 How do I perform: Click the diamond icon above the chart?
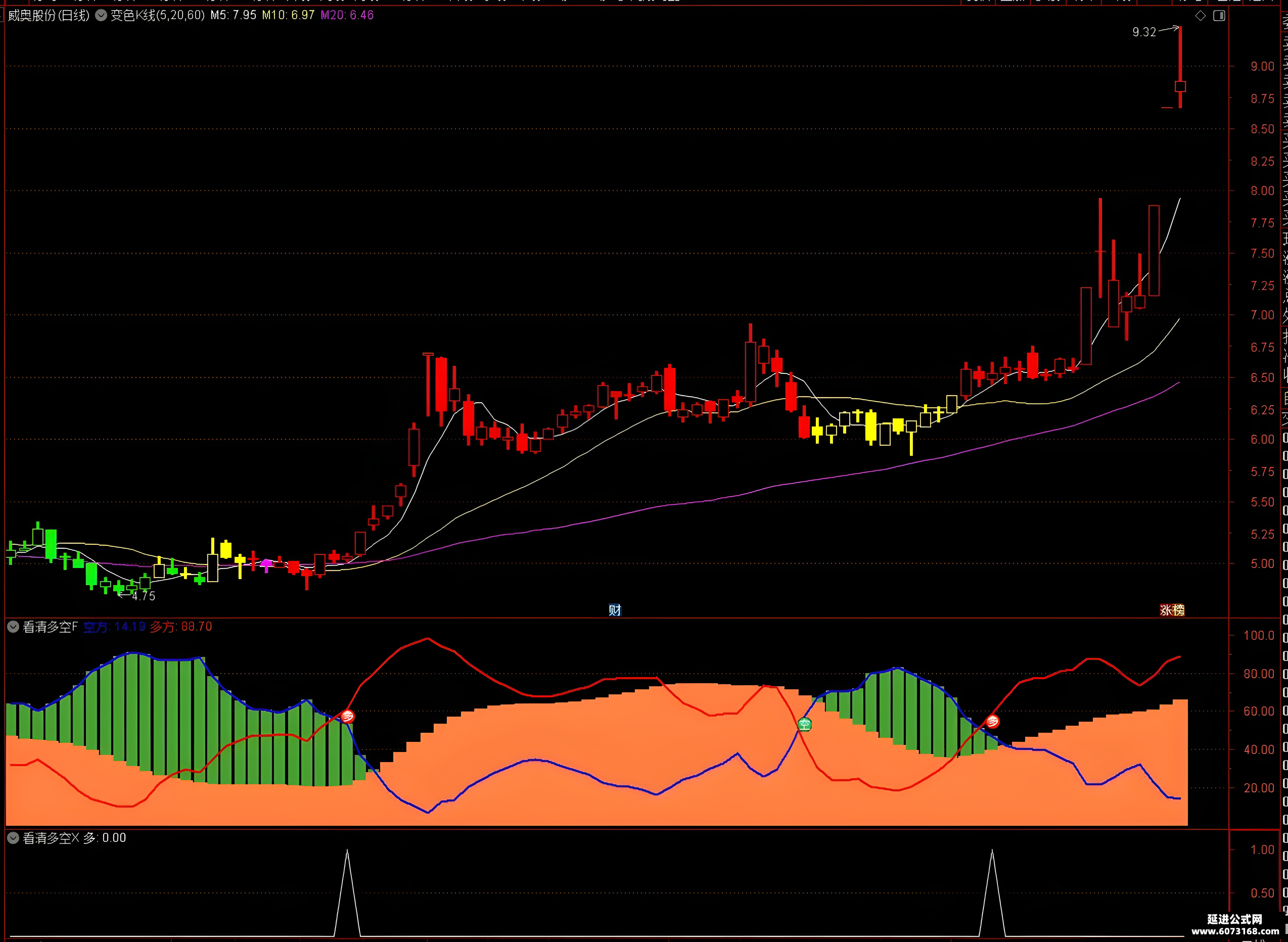(1200, 16)
